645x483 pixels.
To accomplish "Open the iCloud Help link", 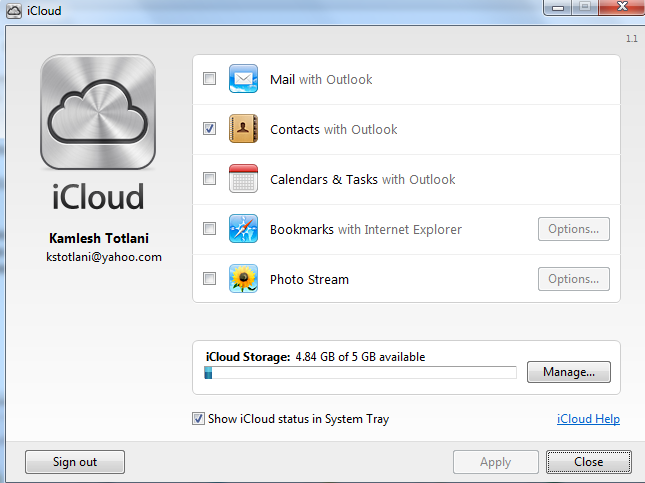I will (x=588, y=419).
